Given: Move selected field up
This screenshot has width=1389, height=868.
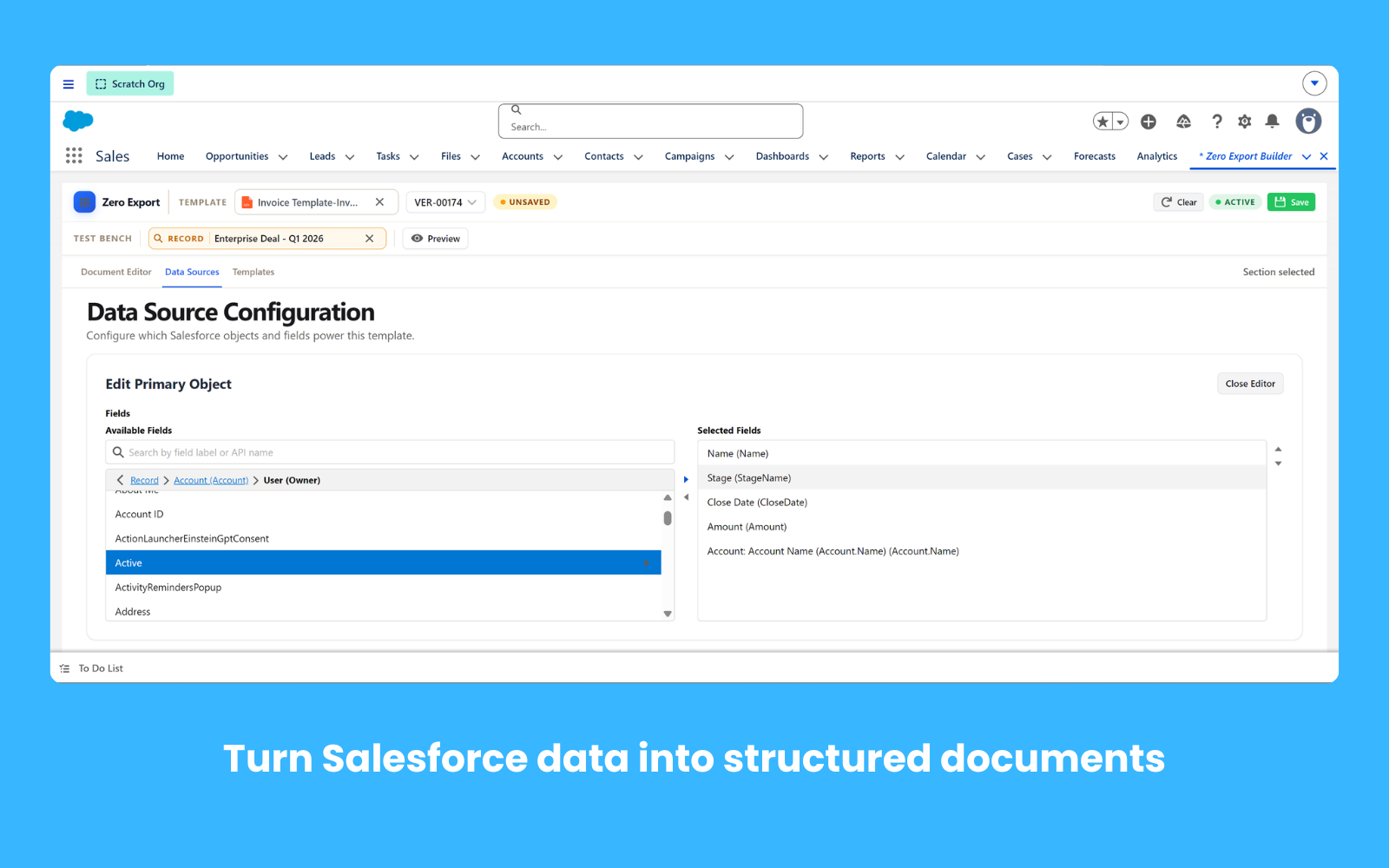Looking at the screenshot, I should 1278,450.
